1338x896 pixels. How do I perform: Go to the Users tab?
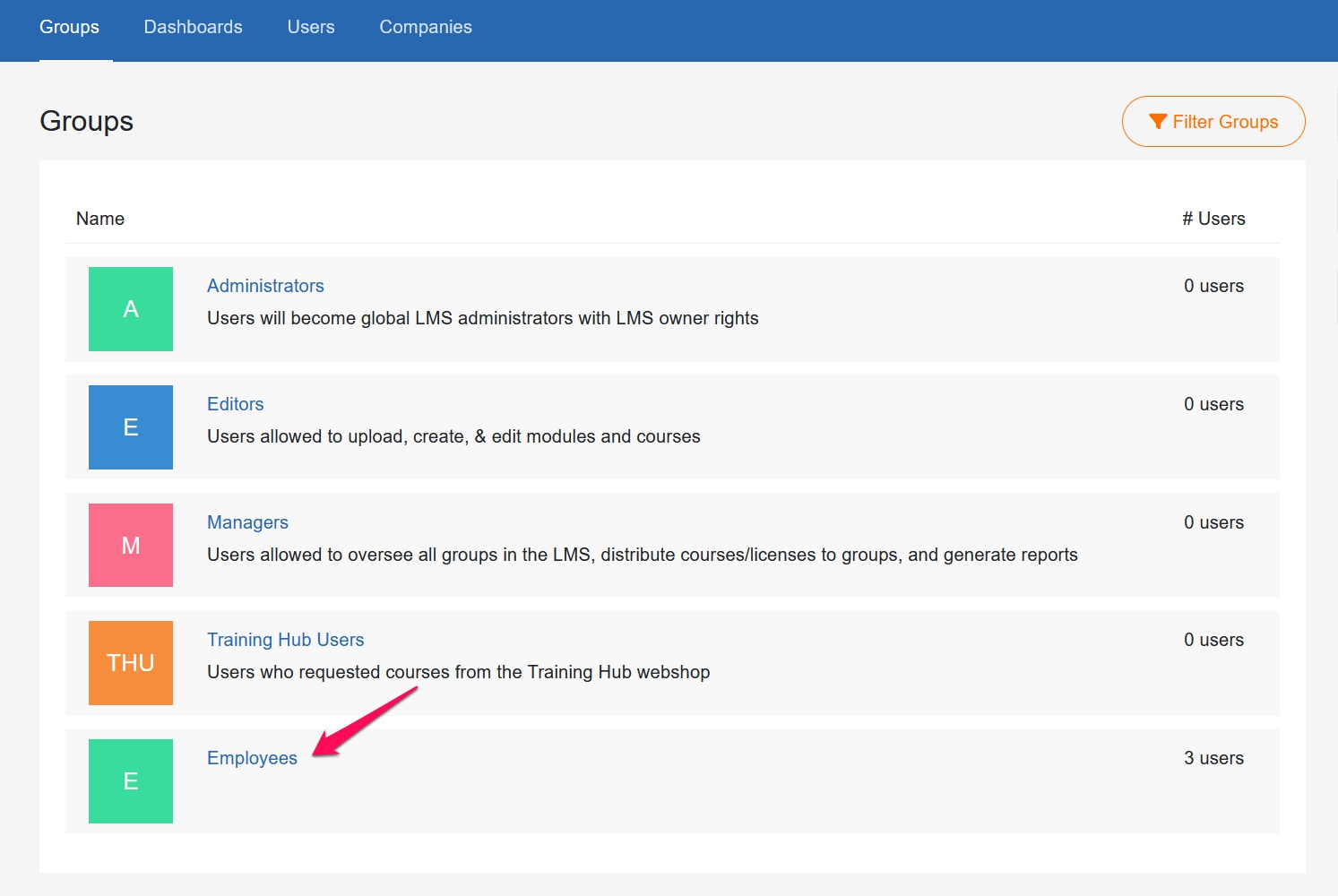(311, 27)
